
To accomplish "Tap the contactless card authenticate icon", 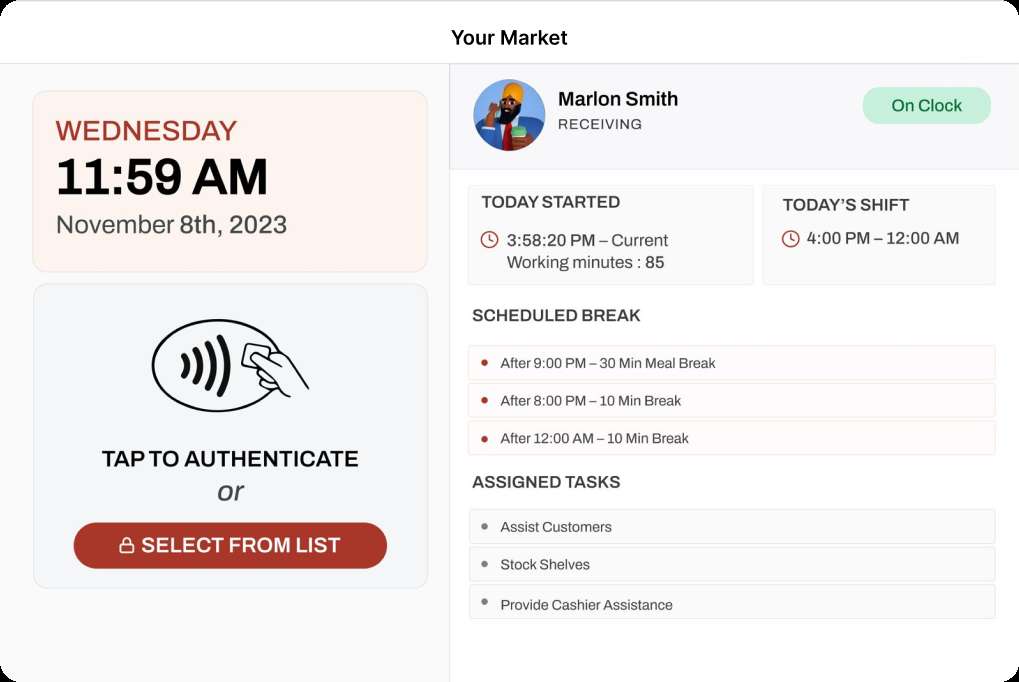I will click(x=230, y=365).
